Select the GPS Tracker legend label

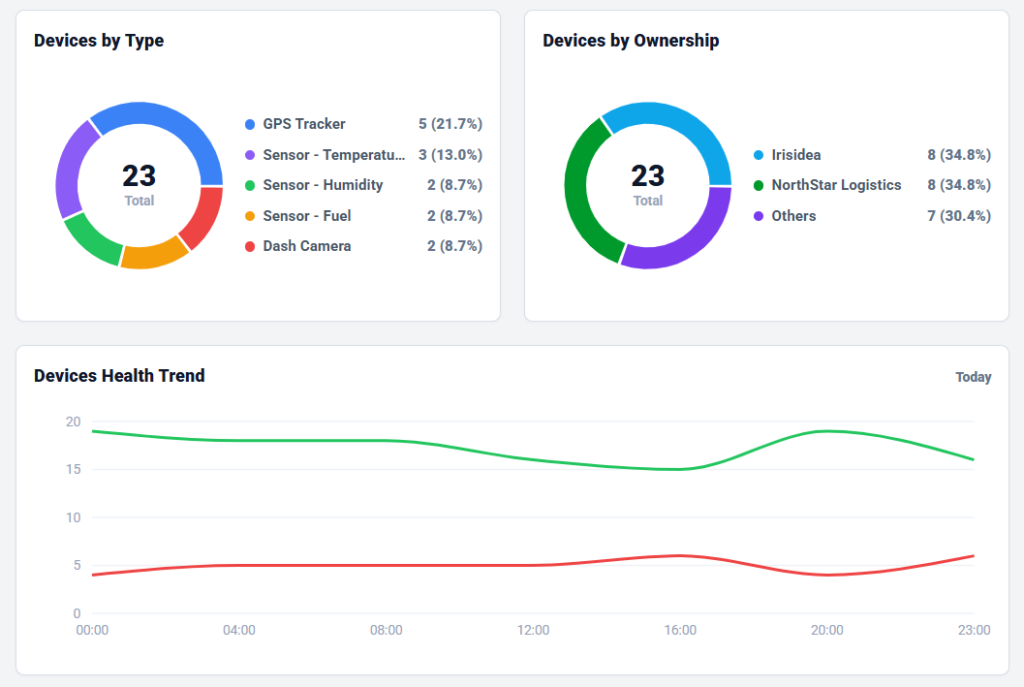click(x=304, y=124)
